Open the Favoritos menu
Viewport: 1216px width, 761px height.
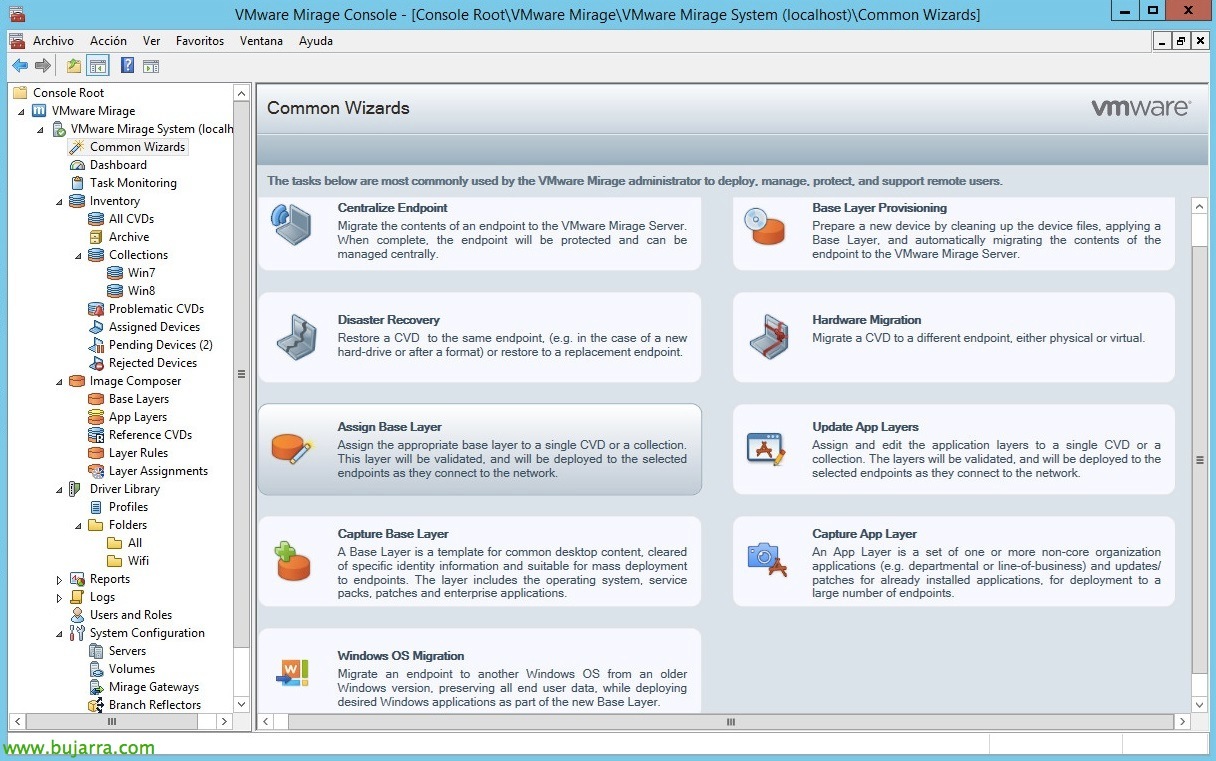pyautogui.click(x=200, y=41)
